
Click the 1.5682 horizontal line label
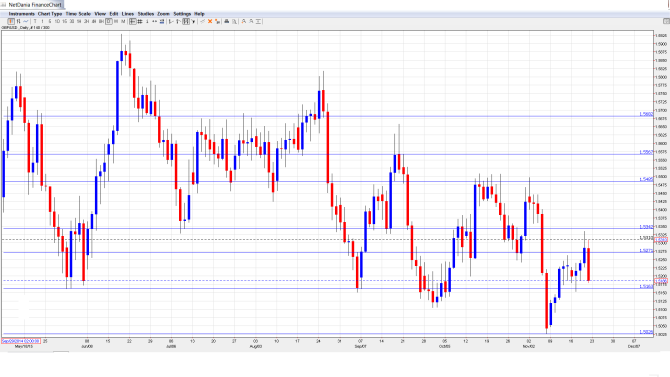point(646,114)
